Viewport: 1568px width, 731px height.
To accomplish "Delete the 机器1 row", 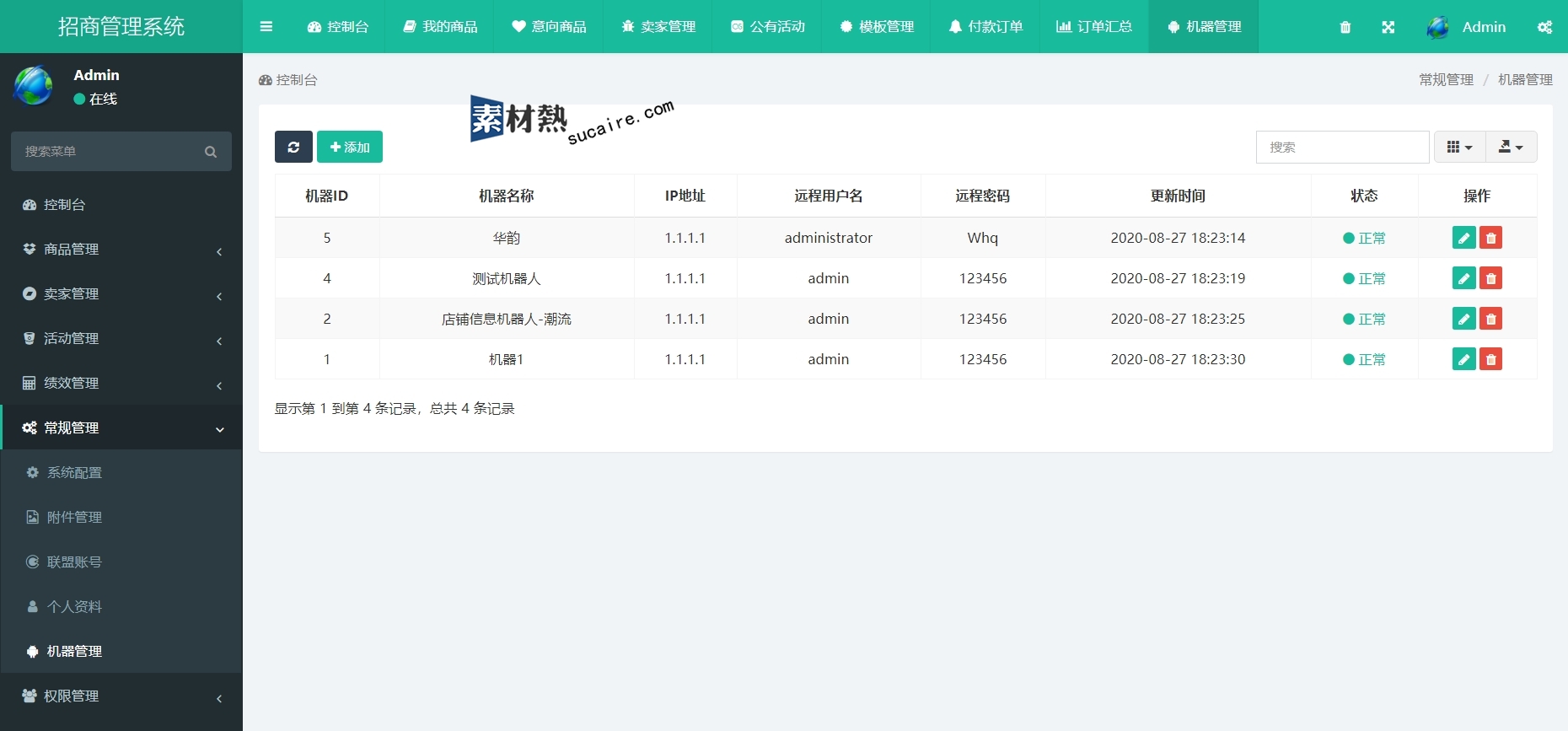I will pos(1490,359).
